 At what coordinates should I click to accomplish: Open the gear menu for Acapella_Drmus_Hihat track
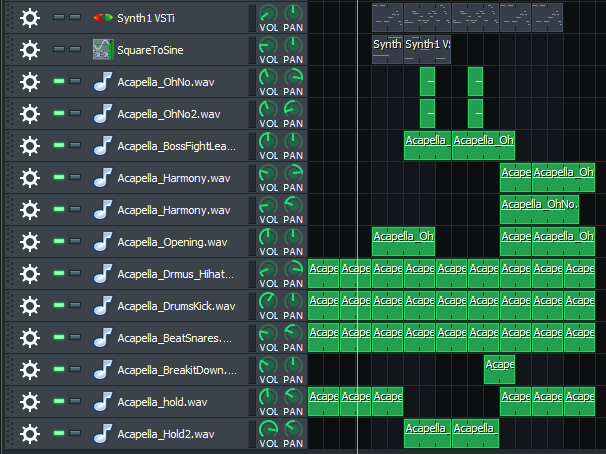tap(30, 274)
